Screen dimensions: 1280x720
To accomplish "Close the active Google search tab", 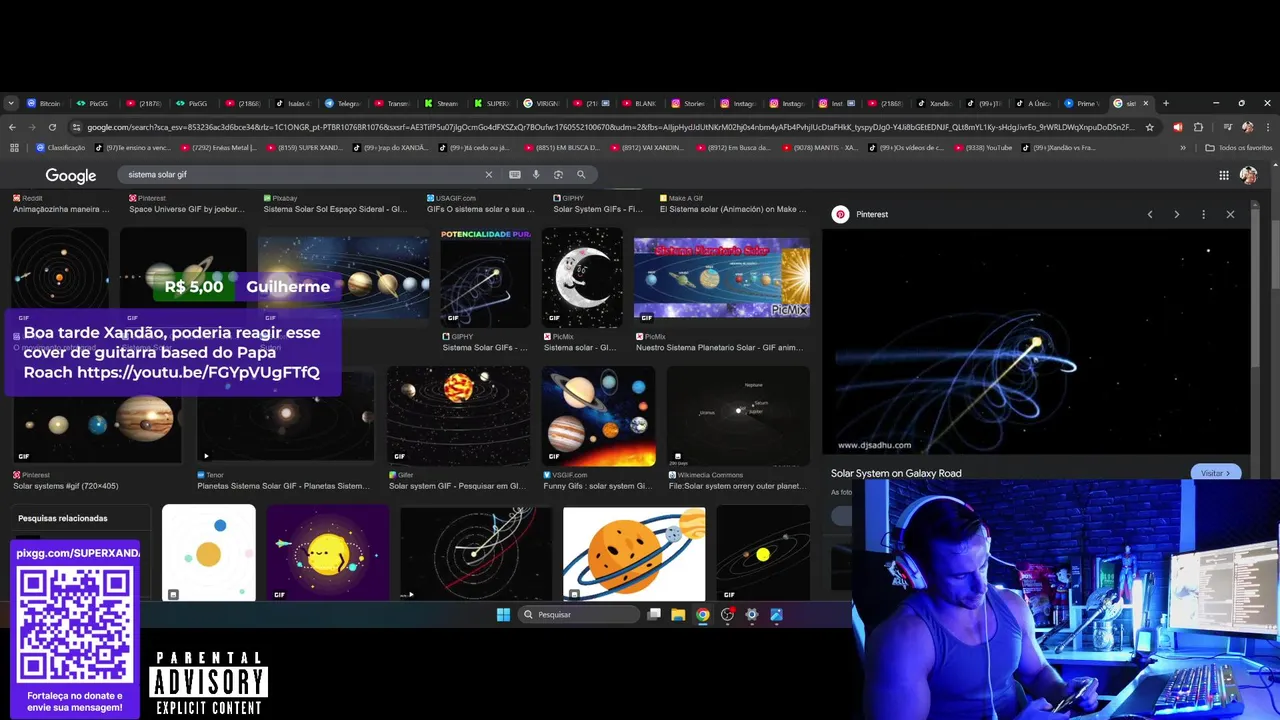I will 1146,103.
